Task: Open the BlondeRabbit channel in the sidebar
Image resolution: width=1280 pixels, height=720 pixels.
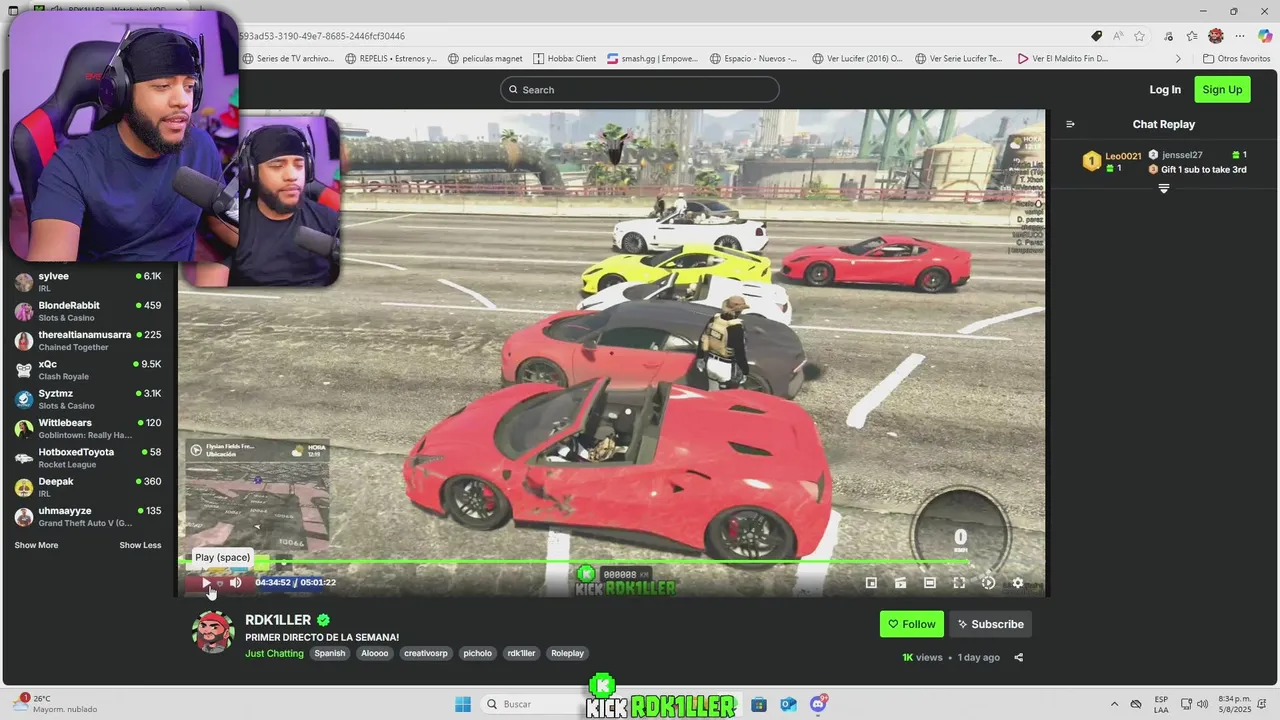Action: coord(88,311)
